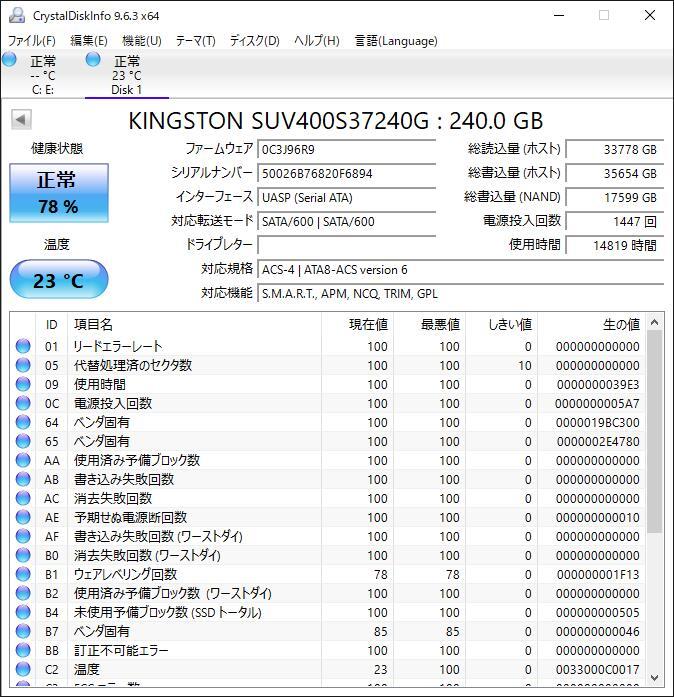Click status orb of B4 未使用予備ブロック数 row
The width and height of the screenshot is (674, 697).
point(23,612)
